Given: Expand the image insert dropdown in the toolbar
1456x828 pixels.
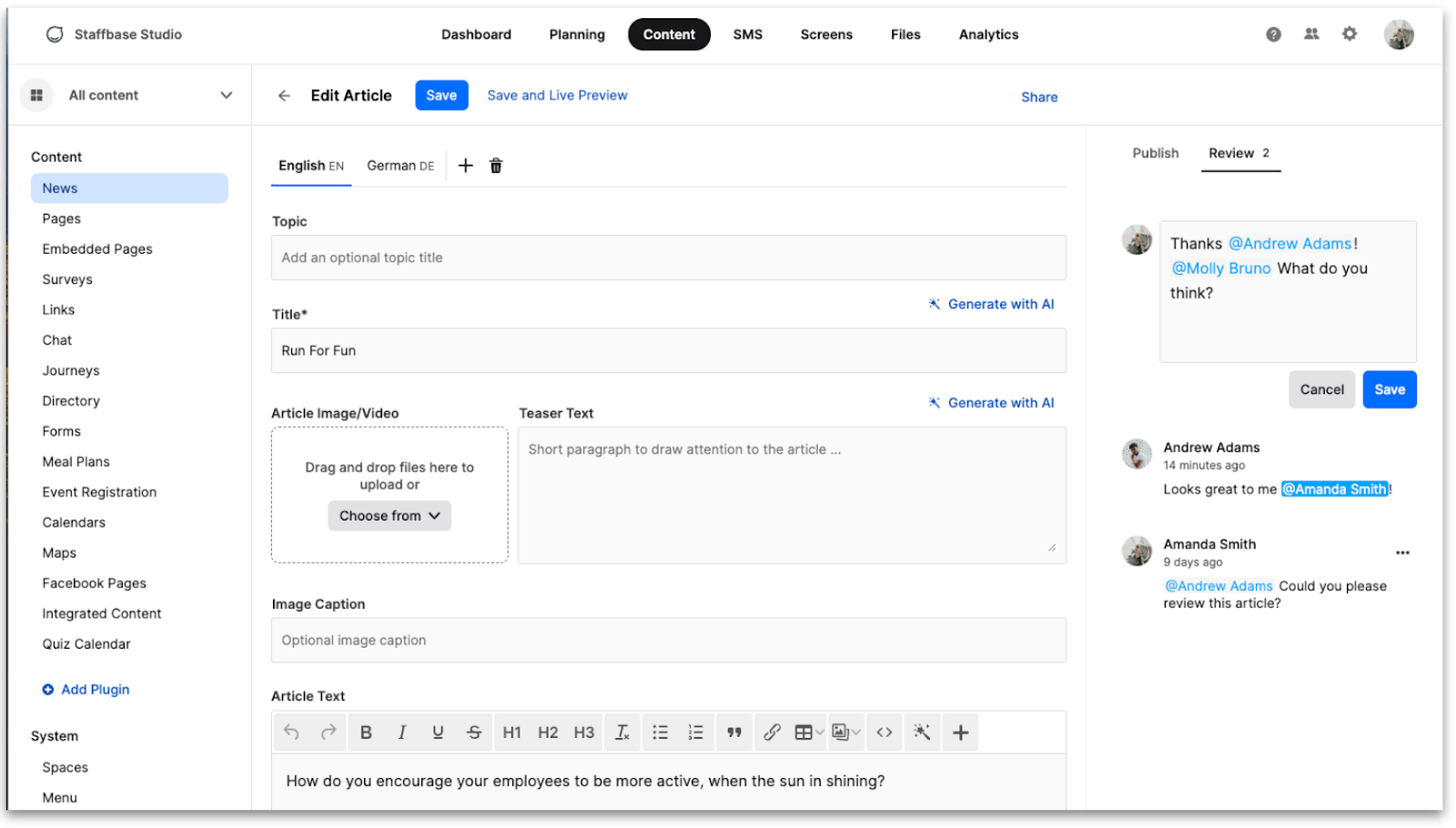Looking at the screenshot, I should [854, 732].
